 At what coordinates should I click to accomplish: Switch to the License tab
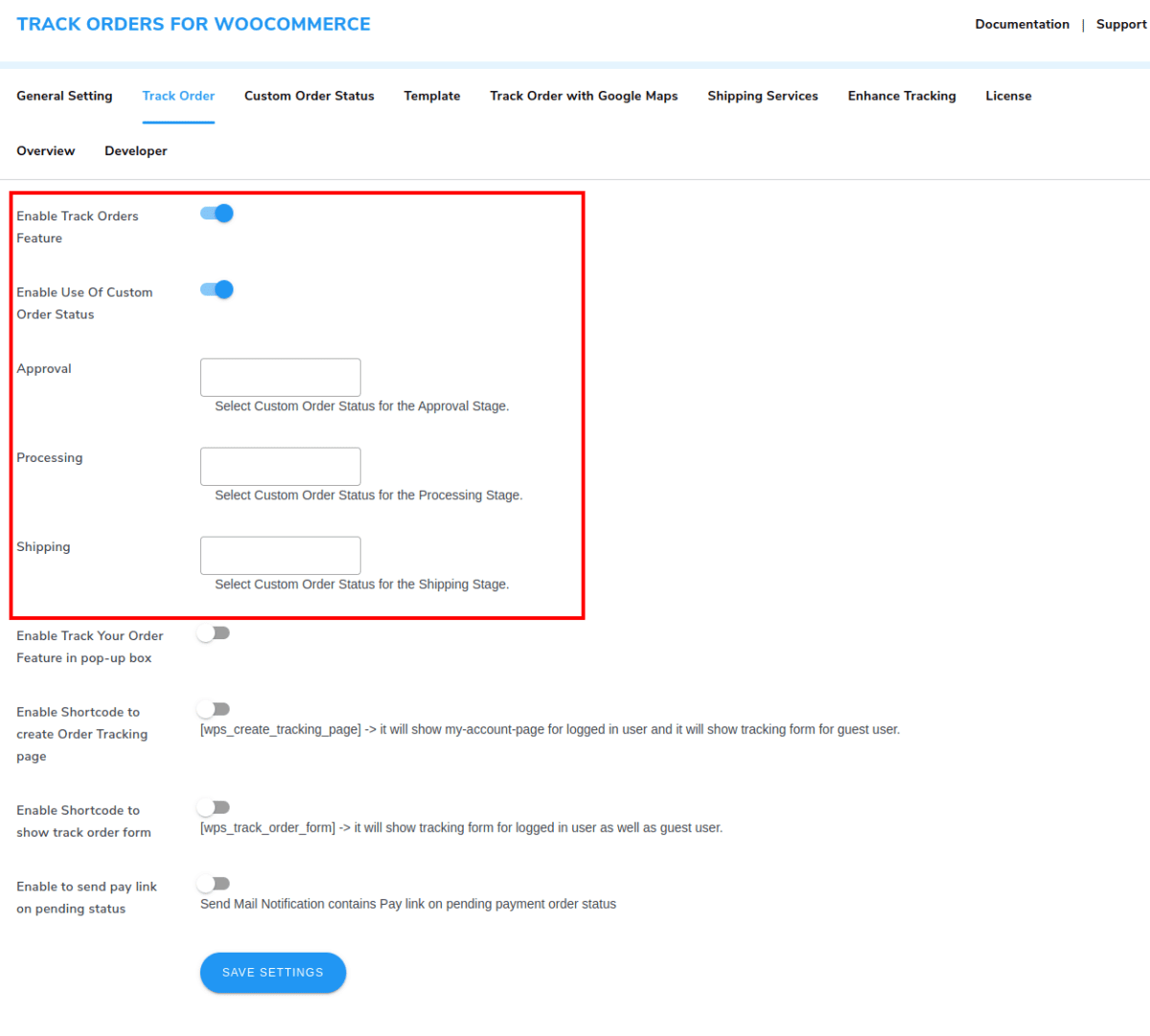pos(1008,96)
